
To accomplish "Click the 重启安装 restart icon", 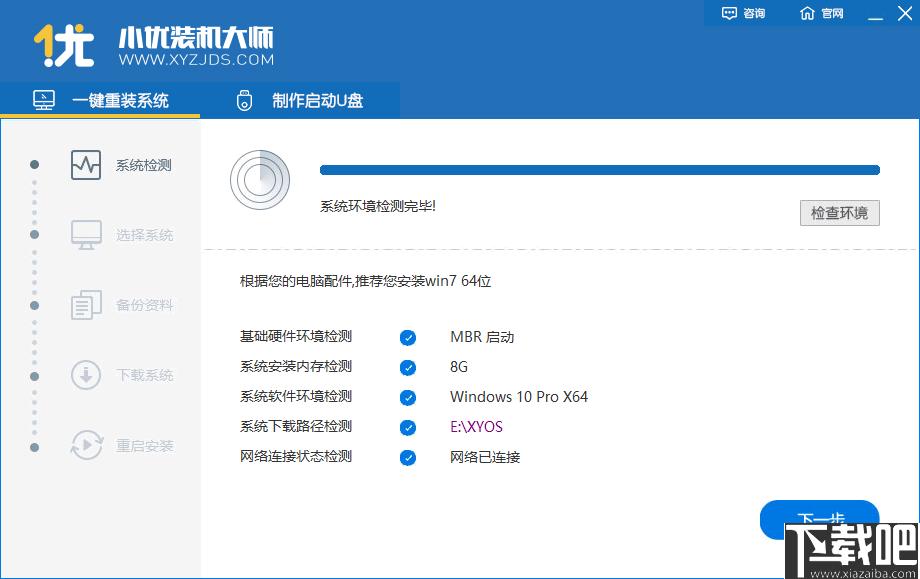I will (86, 445).
